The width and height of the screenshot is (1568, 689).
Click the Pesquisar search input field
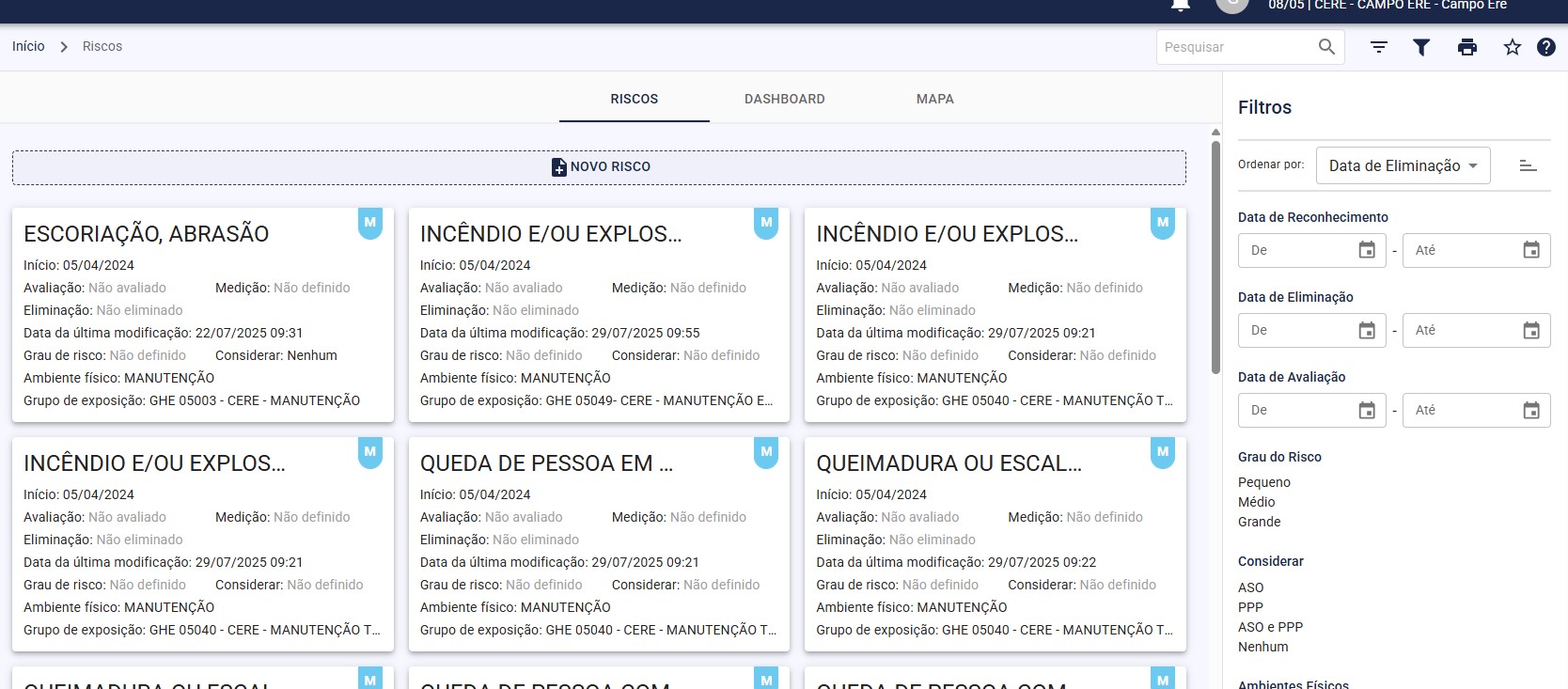pos(1234,47)
